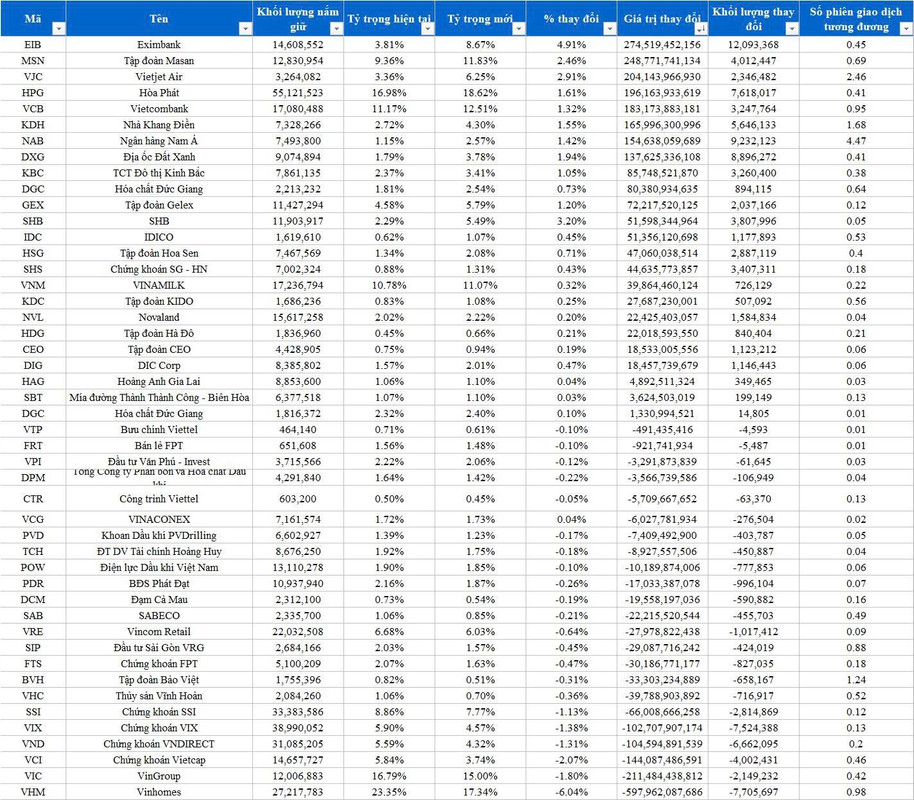
Task: Select current weight 11.17% of VCB
Action: pyautogui.click(x=389, y=109)
